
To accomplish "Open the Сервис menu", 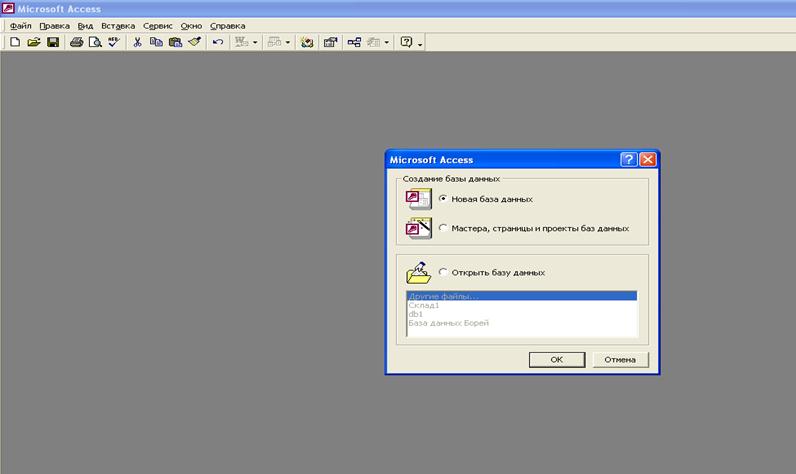I will coord(157,26).
